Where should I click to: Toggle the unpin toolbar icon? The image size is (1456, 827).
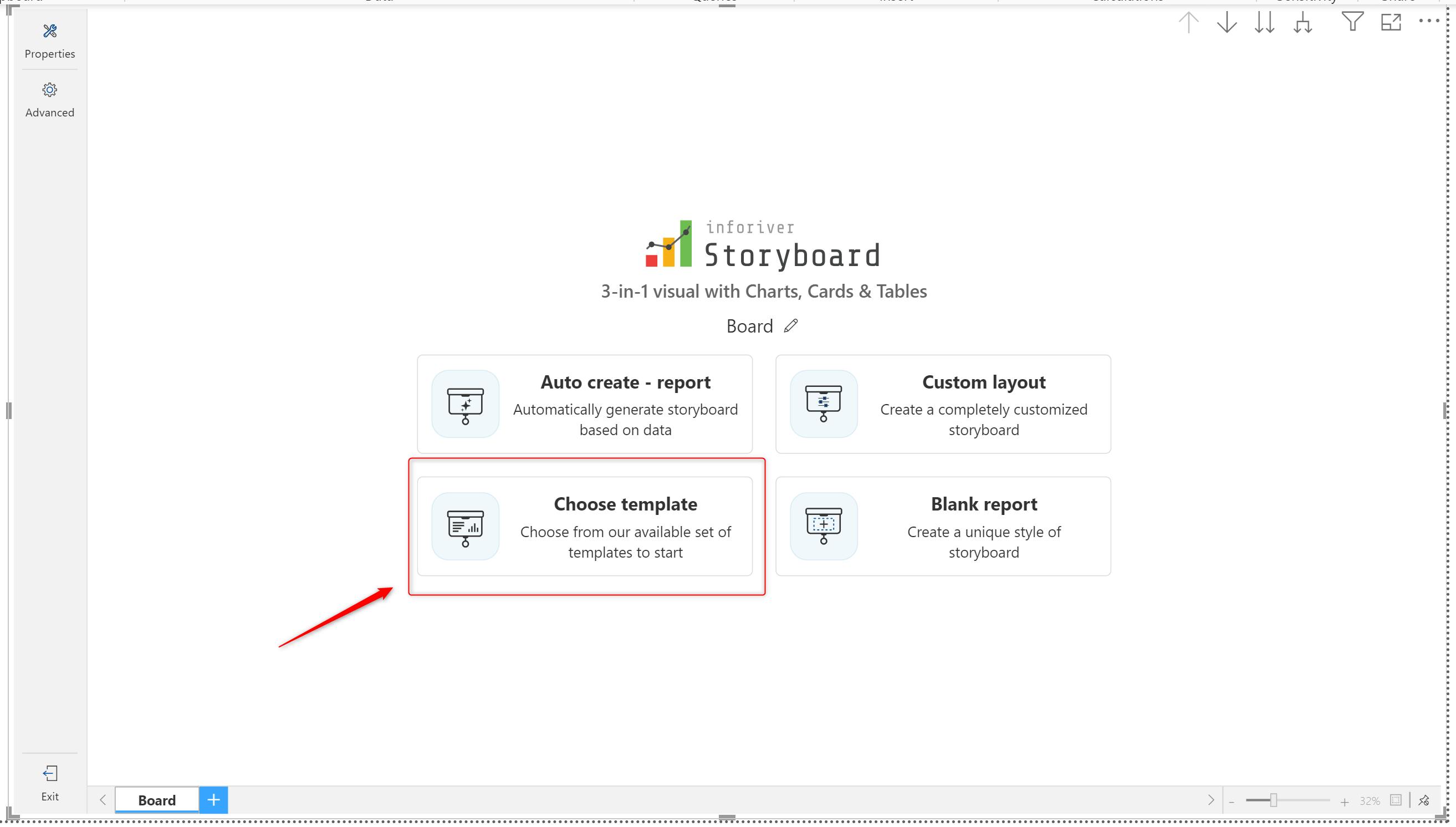(1424, 800)
